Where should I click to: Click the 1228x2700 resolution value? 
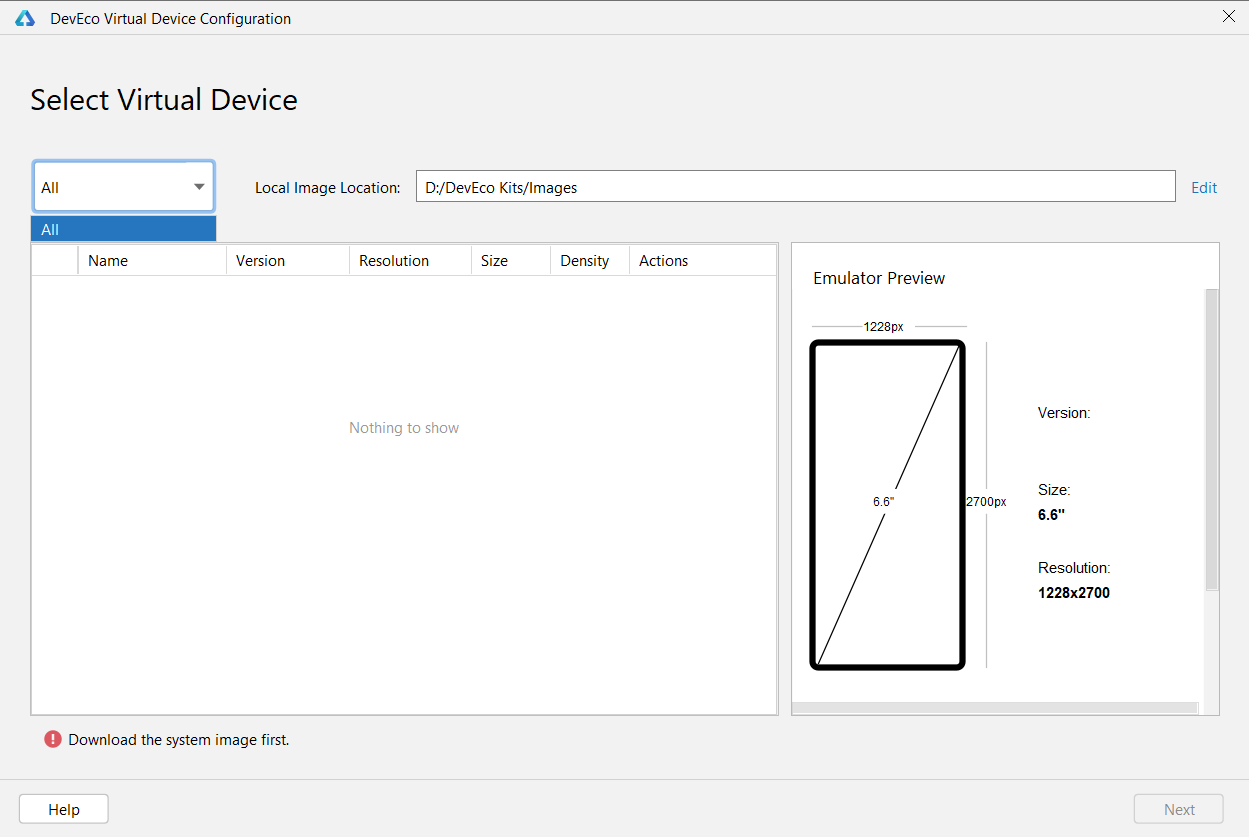click(1074, 592)
